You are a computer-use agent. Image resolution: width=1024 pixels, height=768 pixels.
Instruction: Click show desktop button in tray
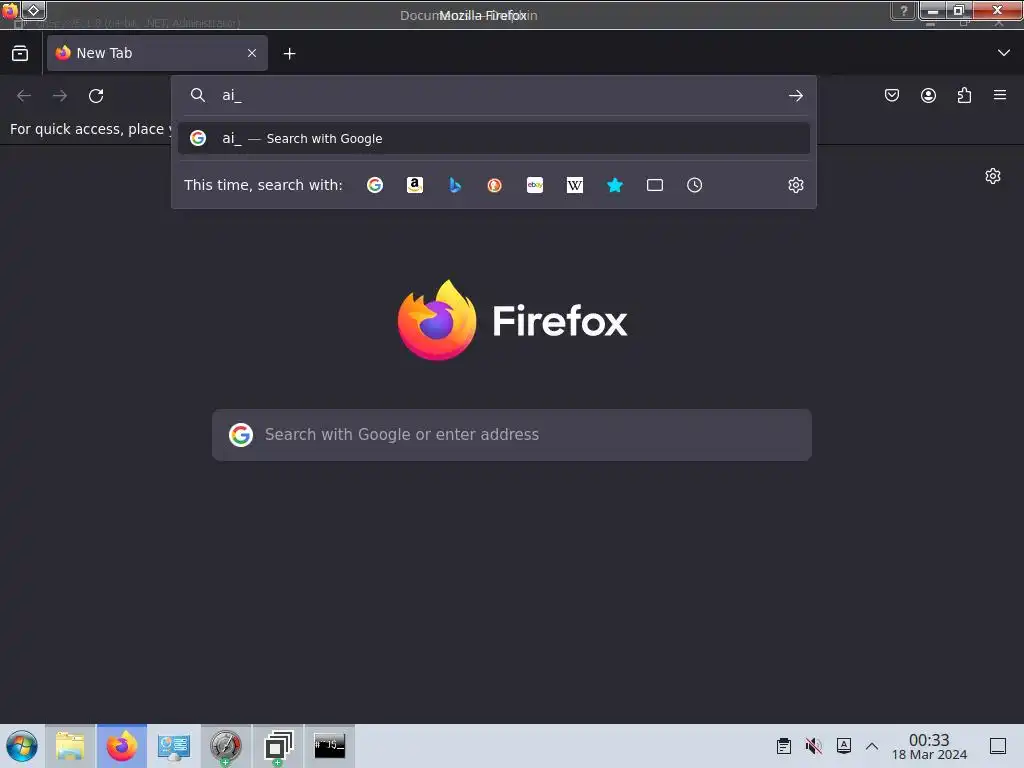(998, 746)
